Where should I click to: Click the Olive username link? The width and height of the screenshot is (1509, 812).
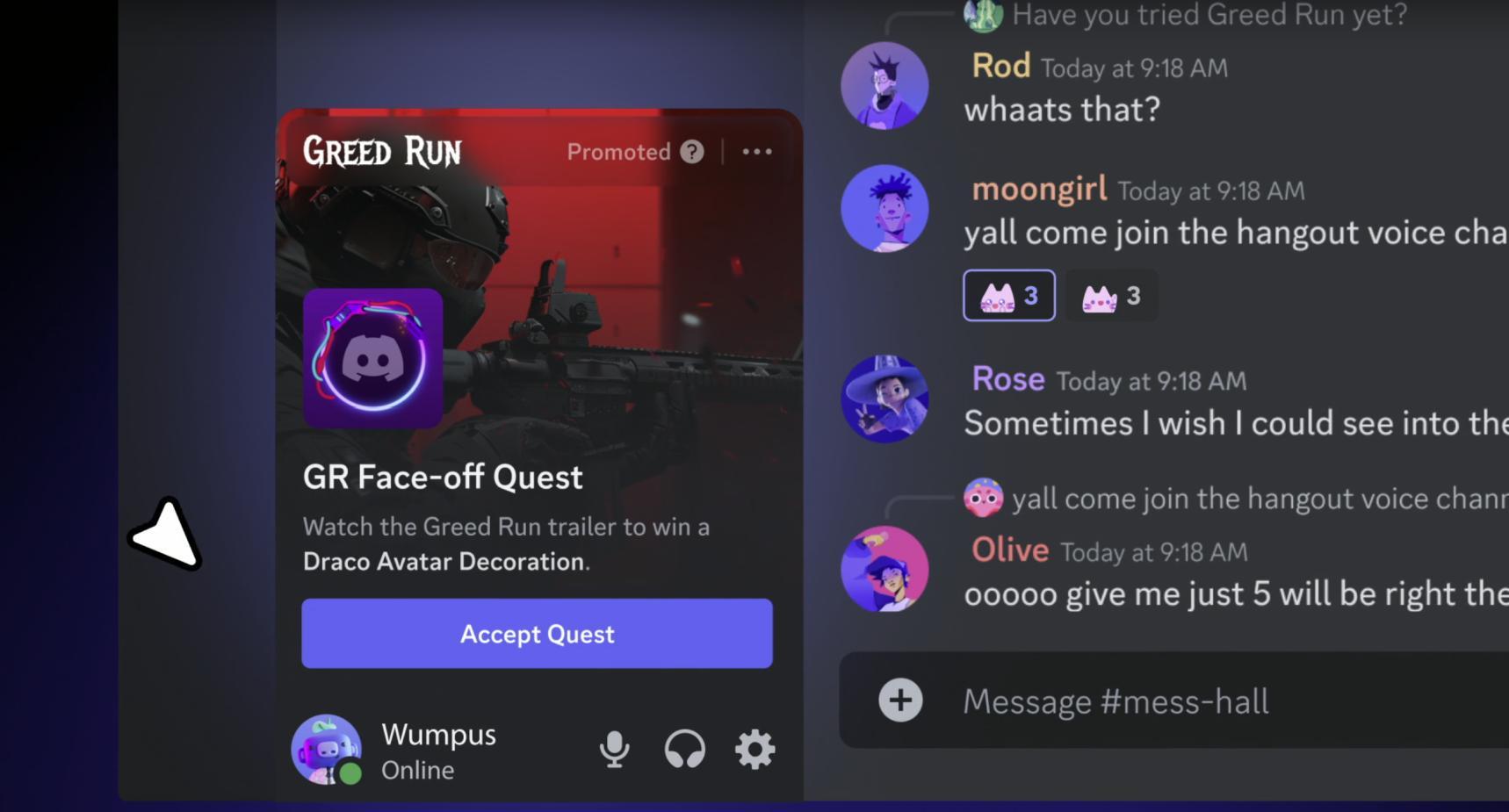point(1010,550)
